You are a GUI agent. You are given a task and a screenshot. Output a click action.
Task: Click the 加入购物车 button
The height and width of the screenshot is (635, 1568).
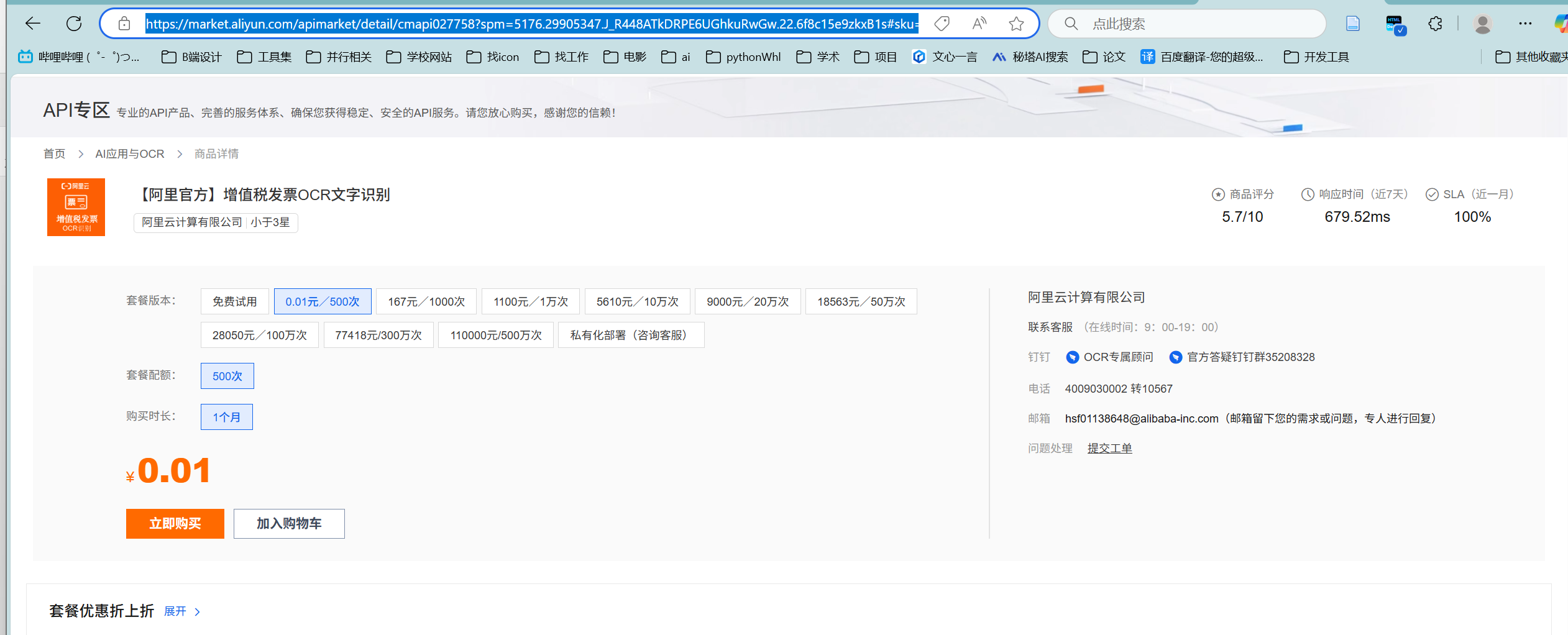pos(289,524)
